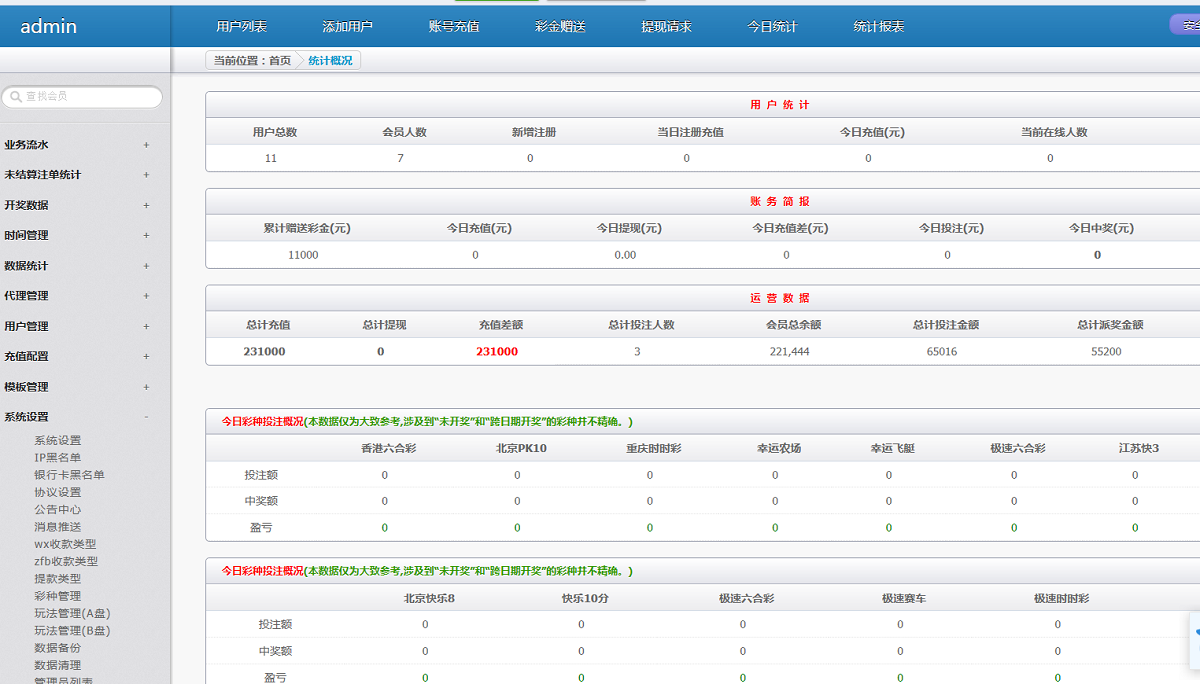1200x684 pixels.
Task: Go to 账号充值 in the top bar
Action: (x=453, y=27)
